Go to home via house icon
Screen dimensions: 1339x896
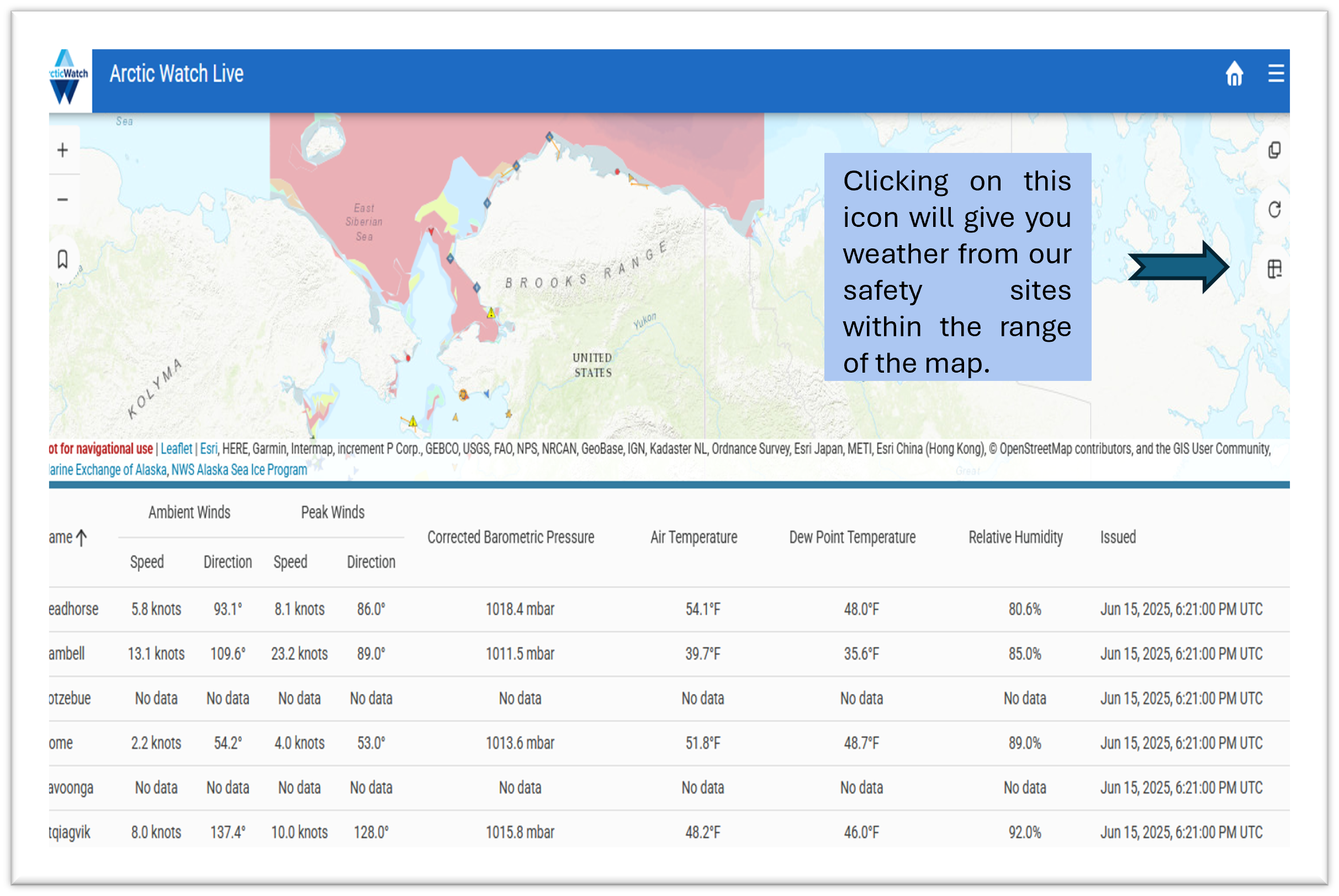click(1234, 74)
